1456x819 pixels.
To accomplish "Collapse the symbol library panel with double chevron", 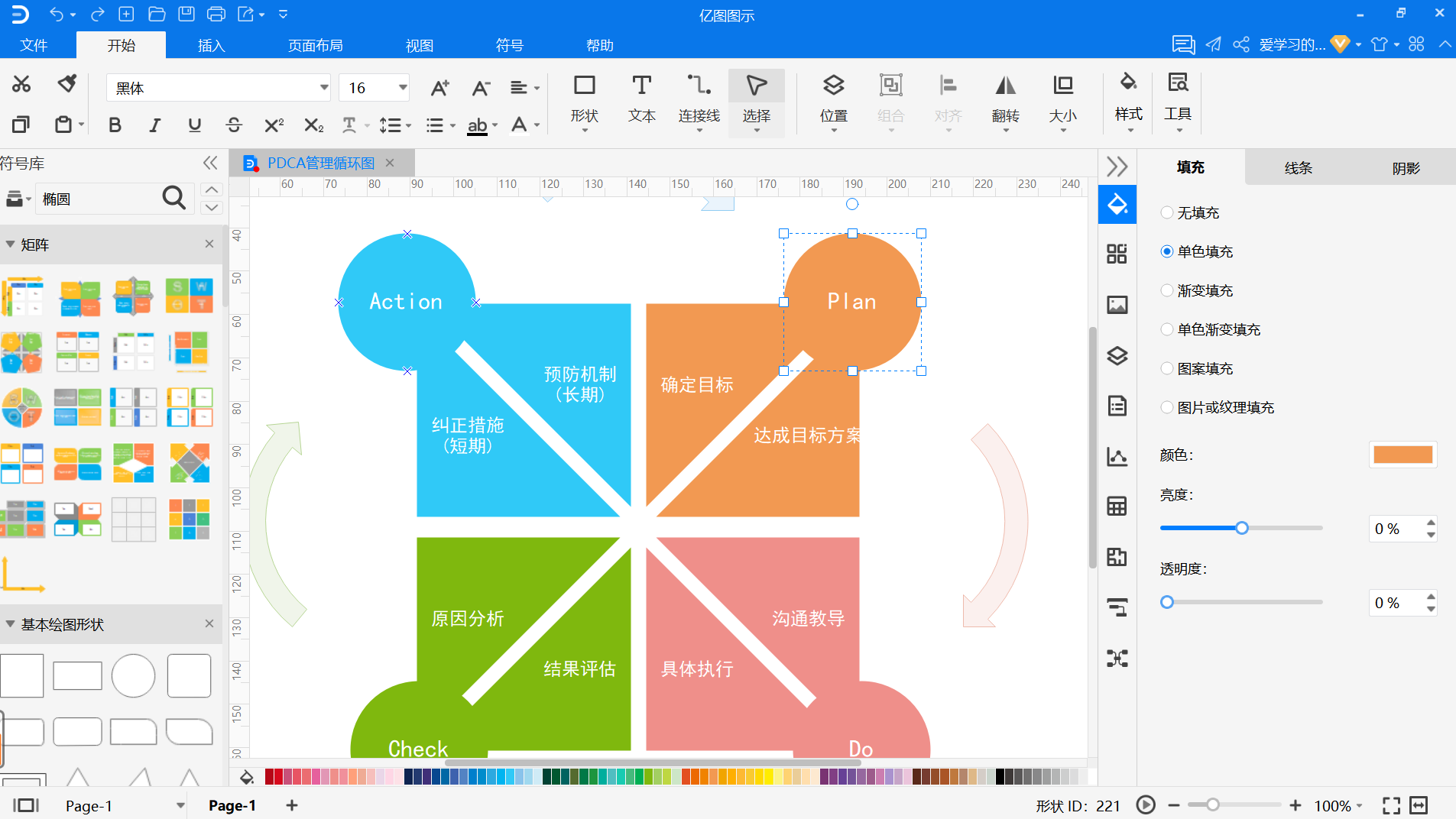I will [x=210, y=163].
